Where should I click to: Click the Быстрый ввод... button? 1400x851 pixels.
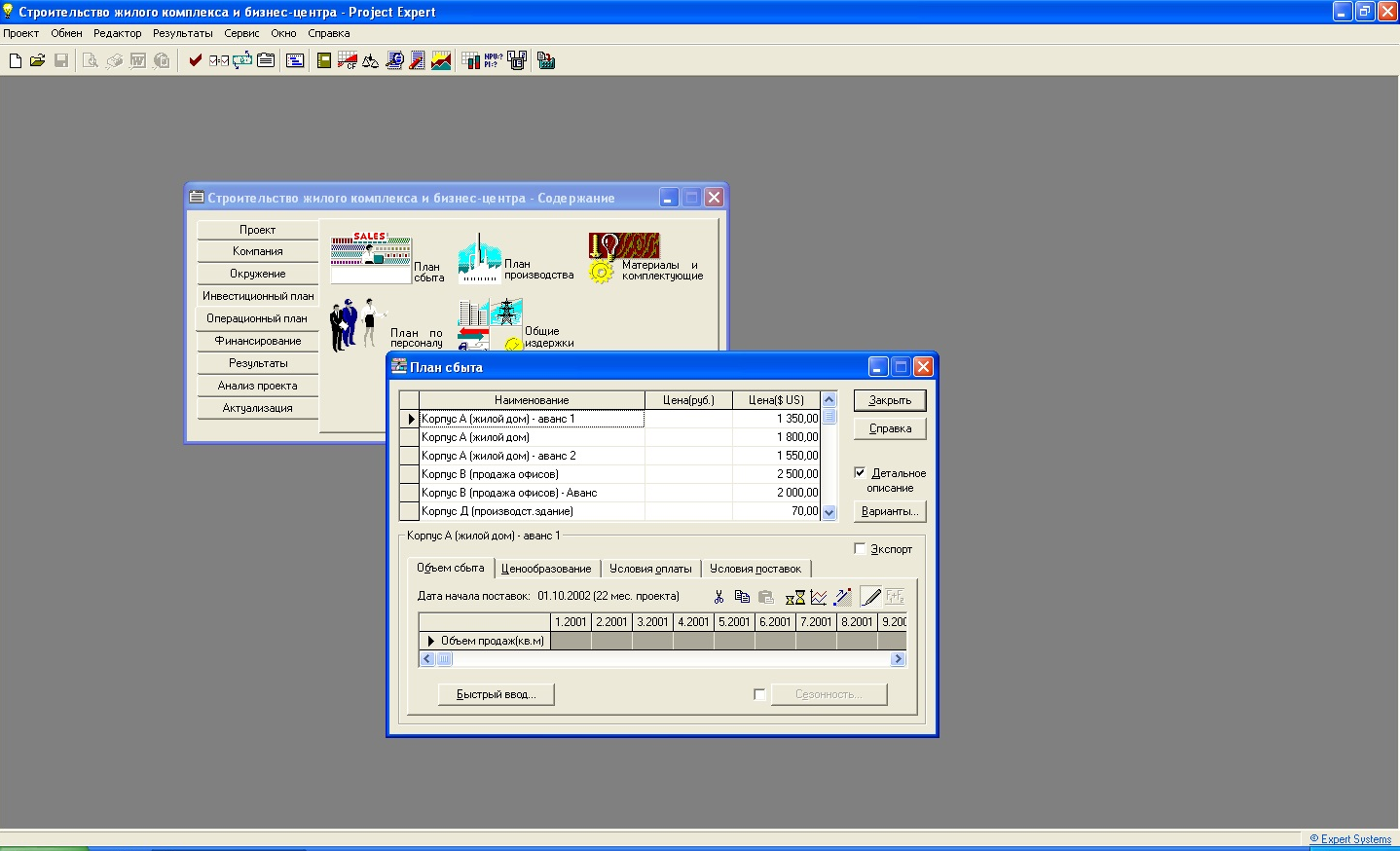(x=497, y=694)
